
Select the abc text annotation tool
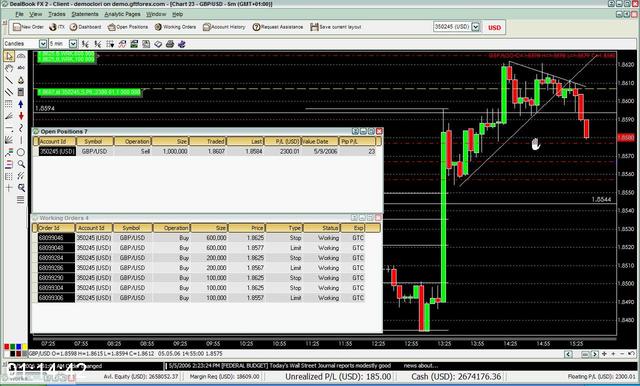(21, 68)
